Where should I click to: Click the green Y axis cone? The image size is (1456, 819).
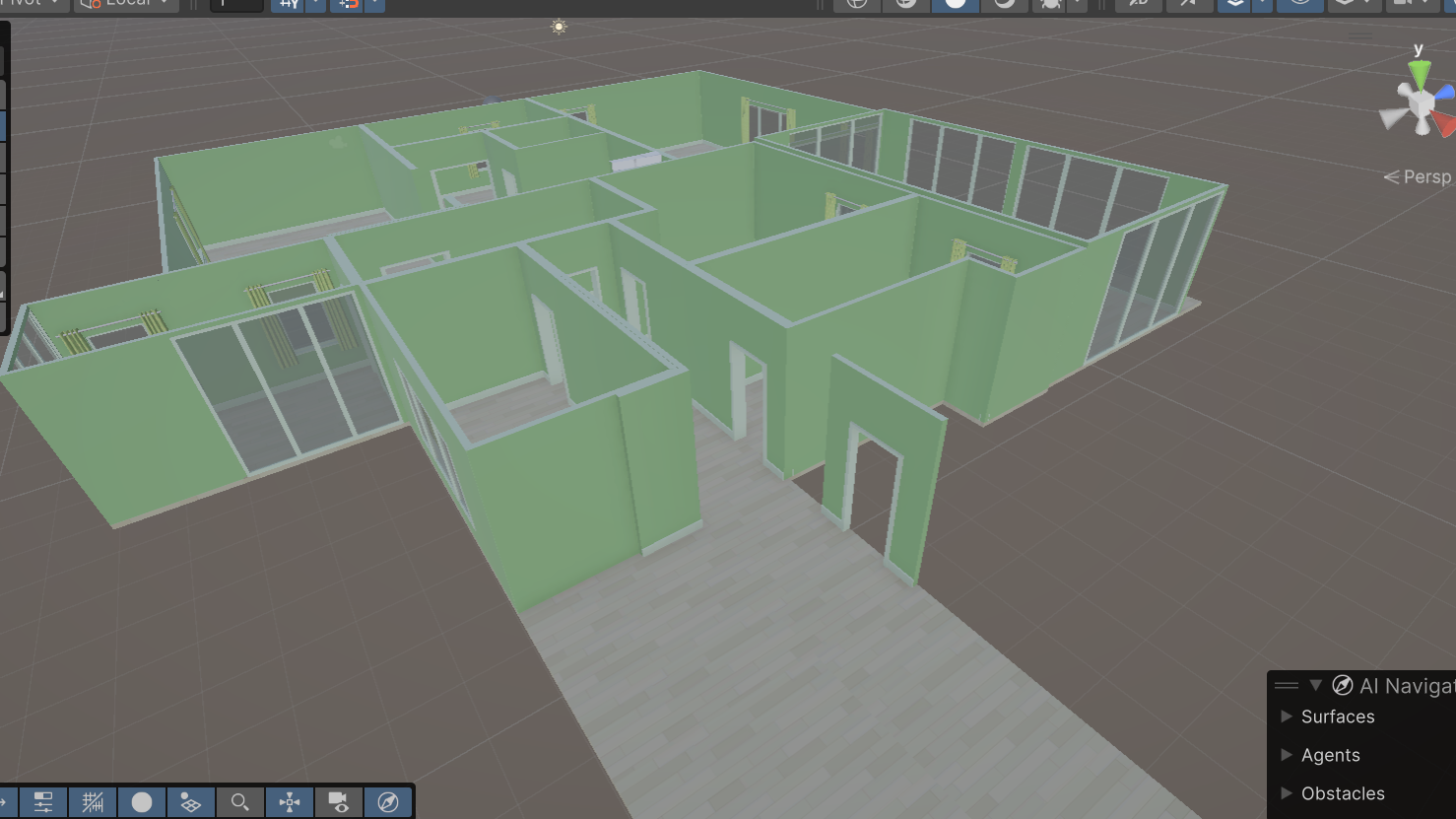tap(1419, 73)
